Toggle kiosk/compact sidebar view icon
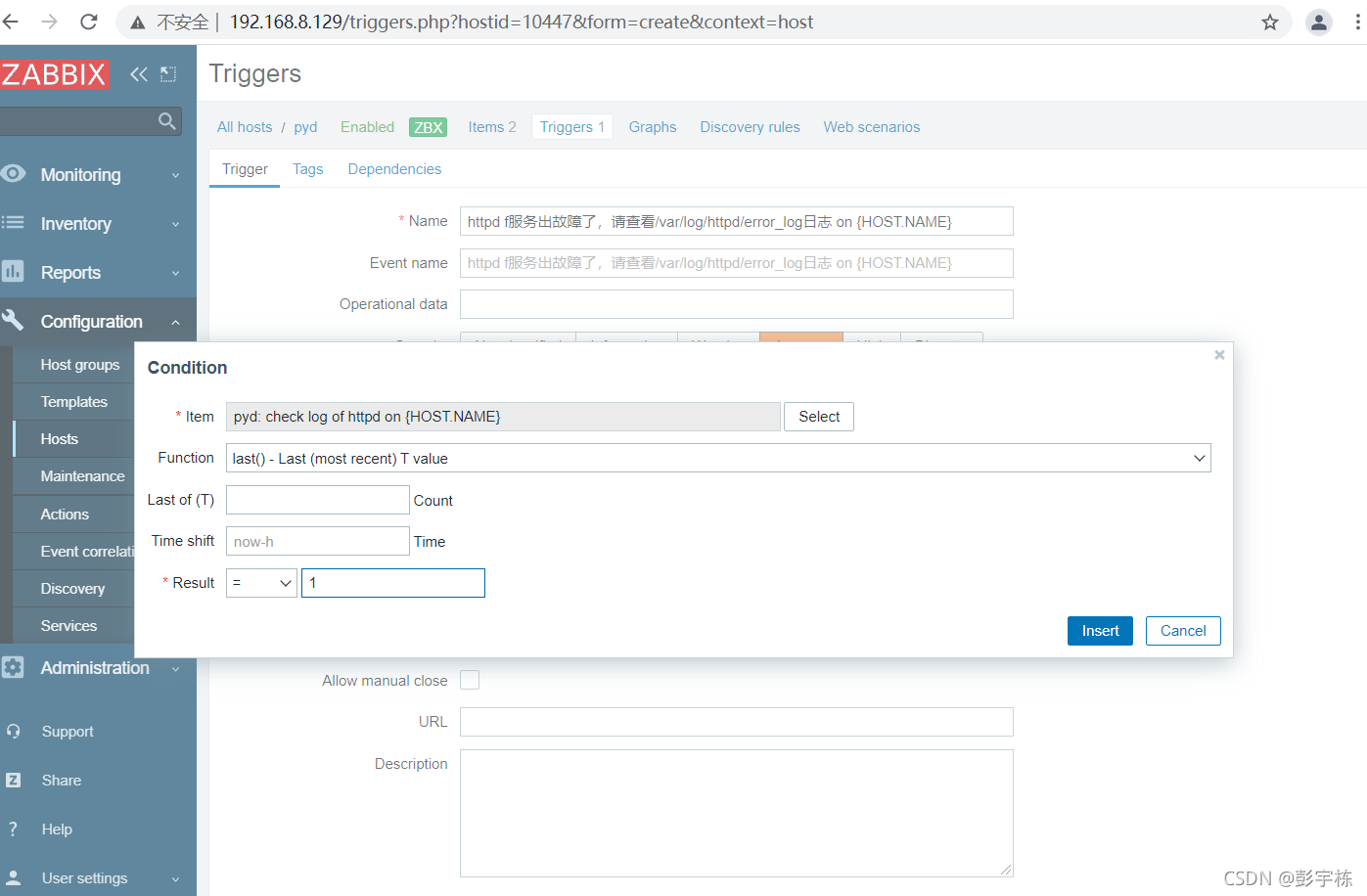This screenshot has height=896, width=1367. [x=168, y=74]
